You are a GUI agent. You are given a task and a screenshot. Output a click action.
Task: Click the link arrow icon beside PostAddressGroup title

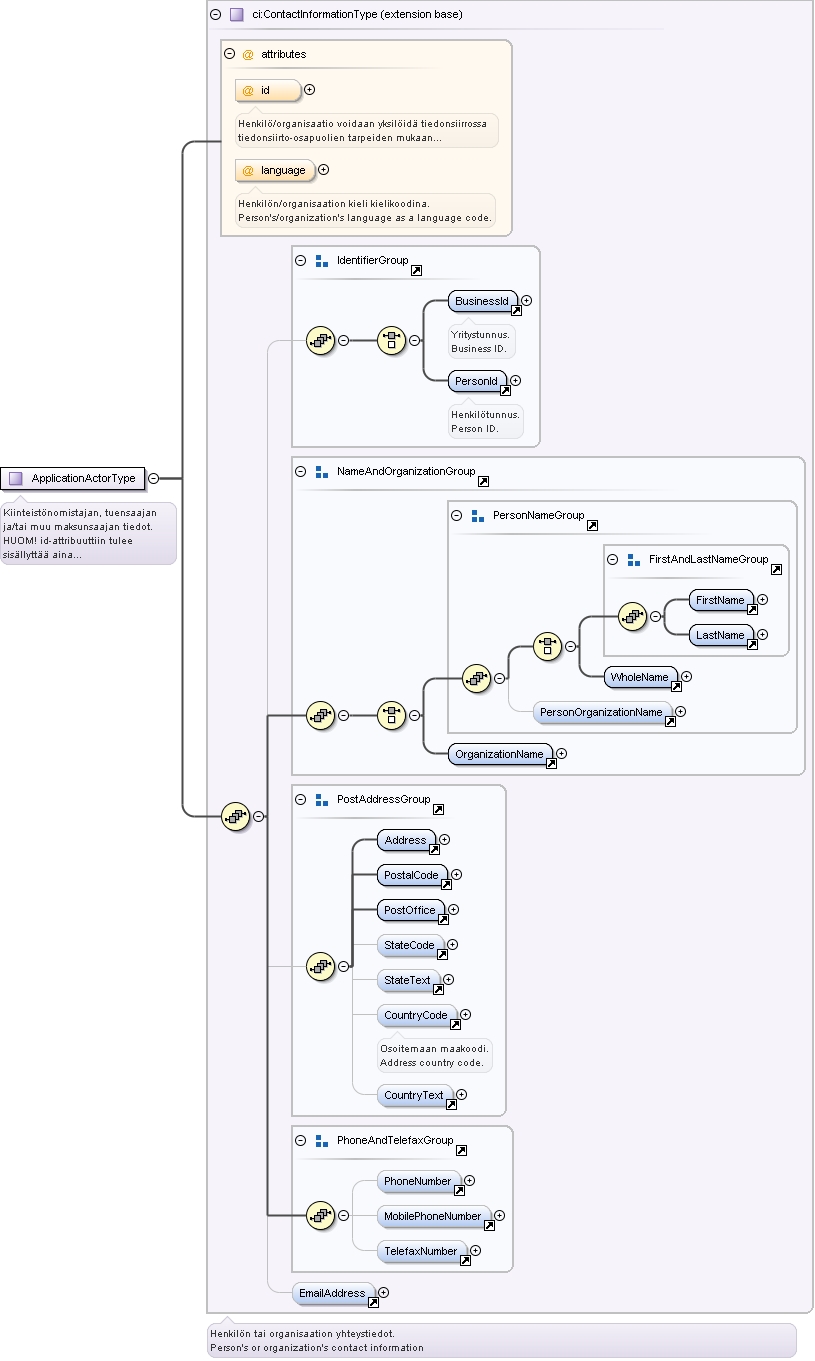pos(438,810)
